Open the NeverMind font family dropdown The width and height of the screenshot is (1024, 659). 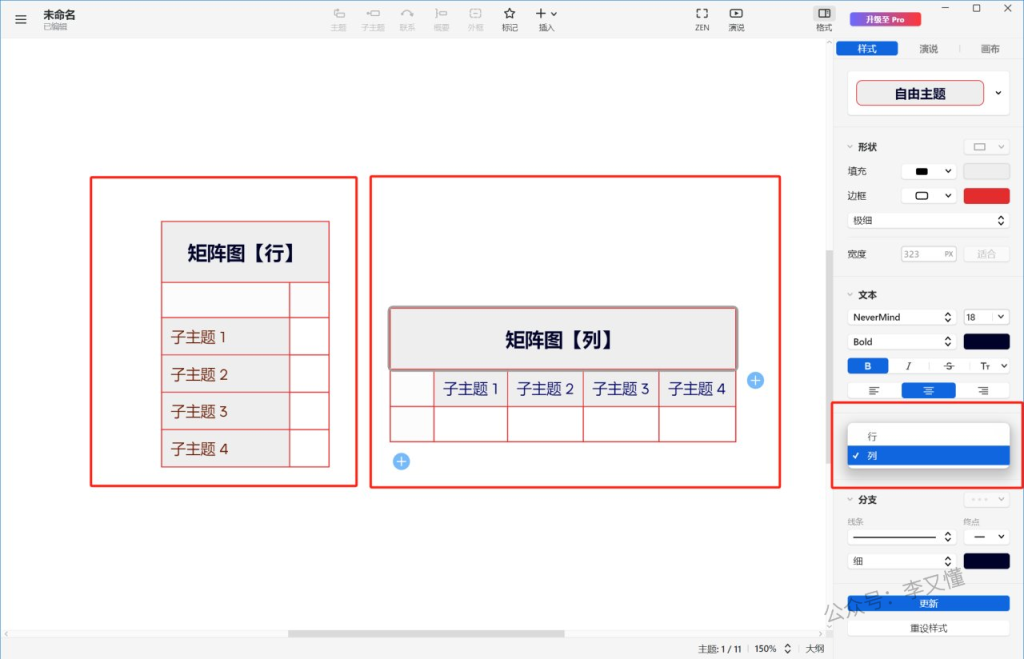(902, 317)
